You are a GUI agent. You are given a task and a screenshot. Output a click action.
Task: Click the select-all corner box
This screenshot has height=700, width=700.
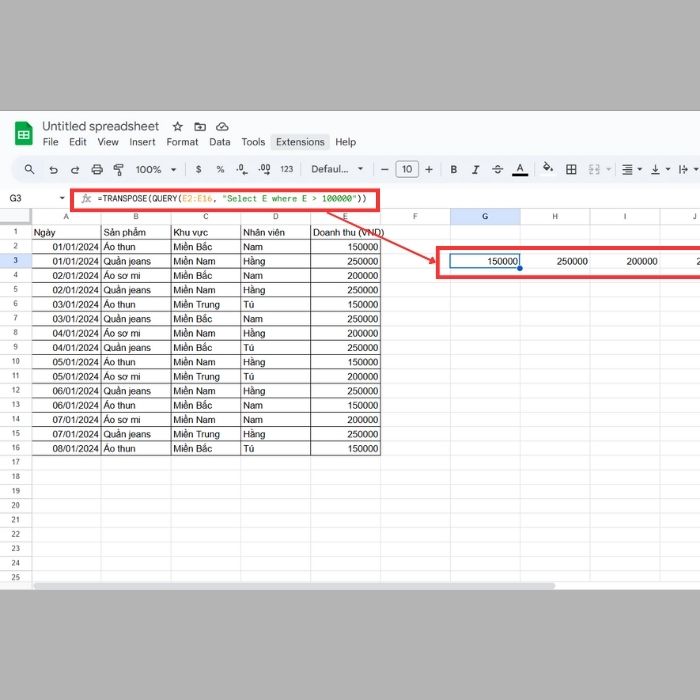coord(16,217)
